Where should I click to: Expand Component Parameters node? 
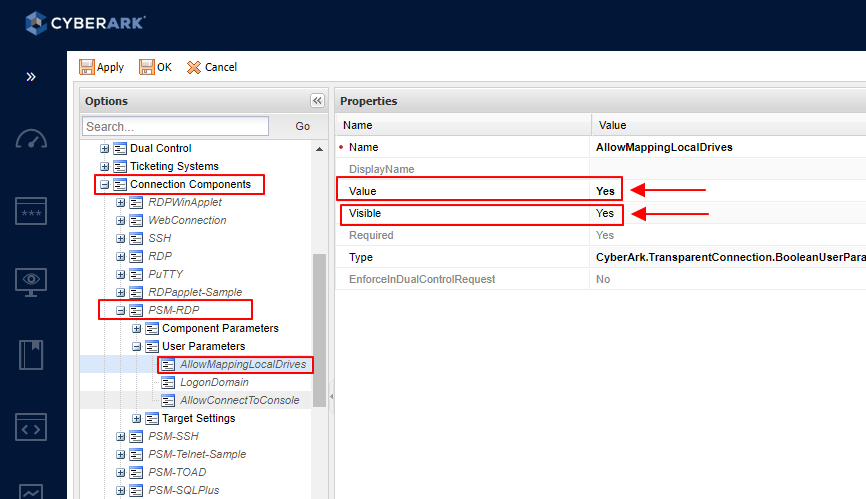[136, 328]
